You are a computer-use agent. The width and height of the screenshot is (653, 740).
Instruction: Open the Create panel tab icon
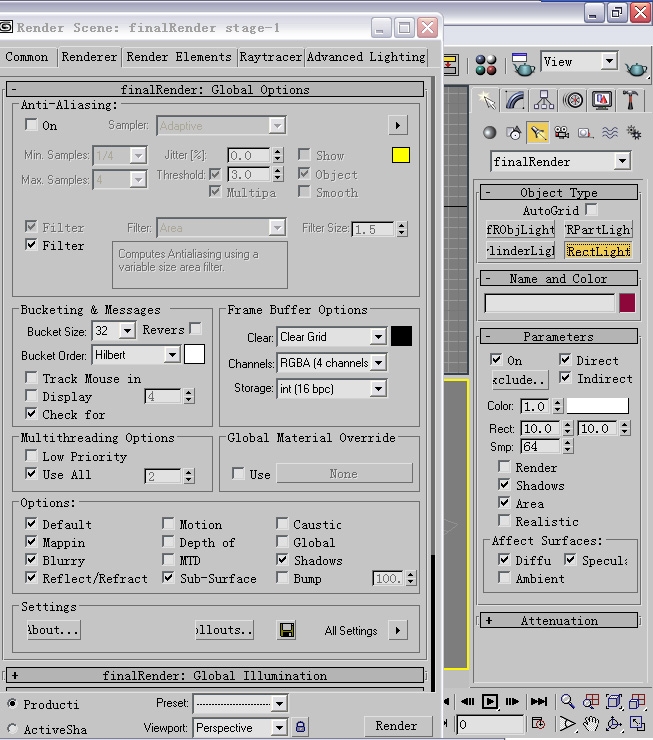(x=486, y=100)
